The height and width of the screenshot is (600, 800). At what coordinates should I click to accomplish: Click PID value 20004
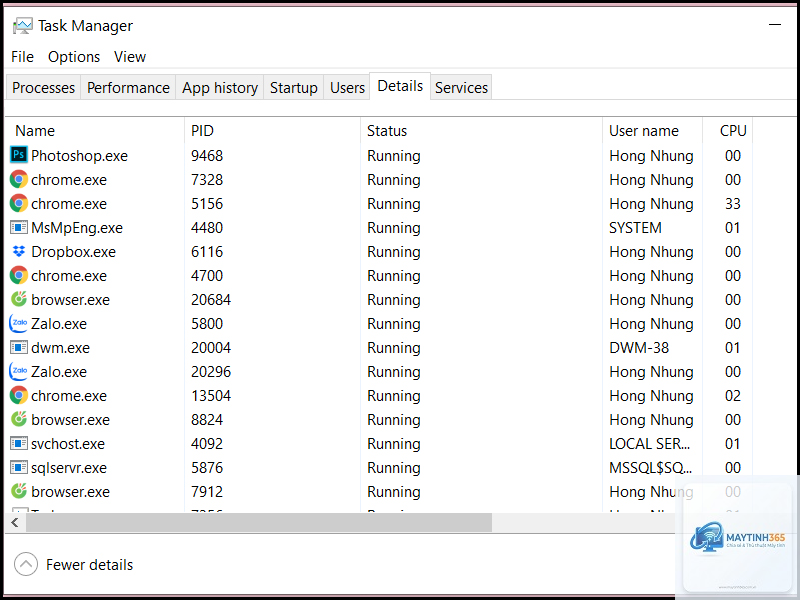[211, 347]
